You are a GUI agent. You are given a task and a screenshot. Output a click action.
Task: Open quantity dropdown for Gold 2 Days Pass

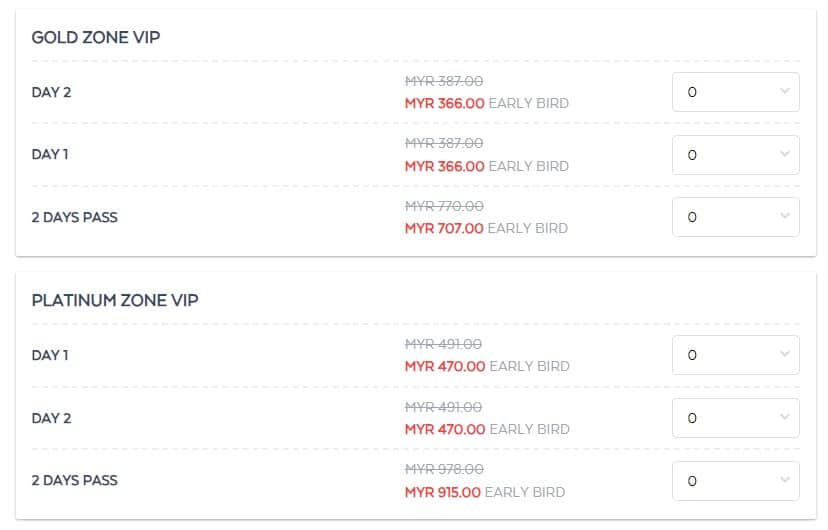pos(736,217)
